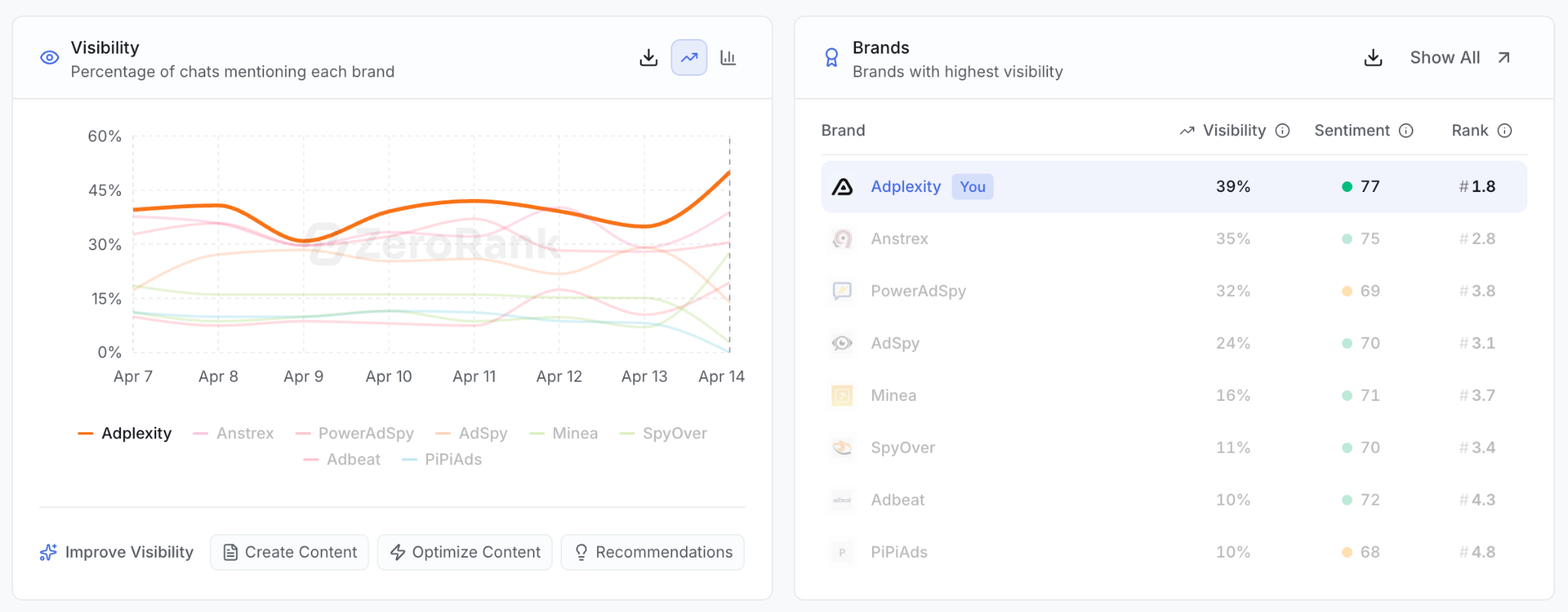1568x612 pixels.
Task: Download the Visibility chart data
Action: click(x=648, y=57)
